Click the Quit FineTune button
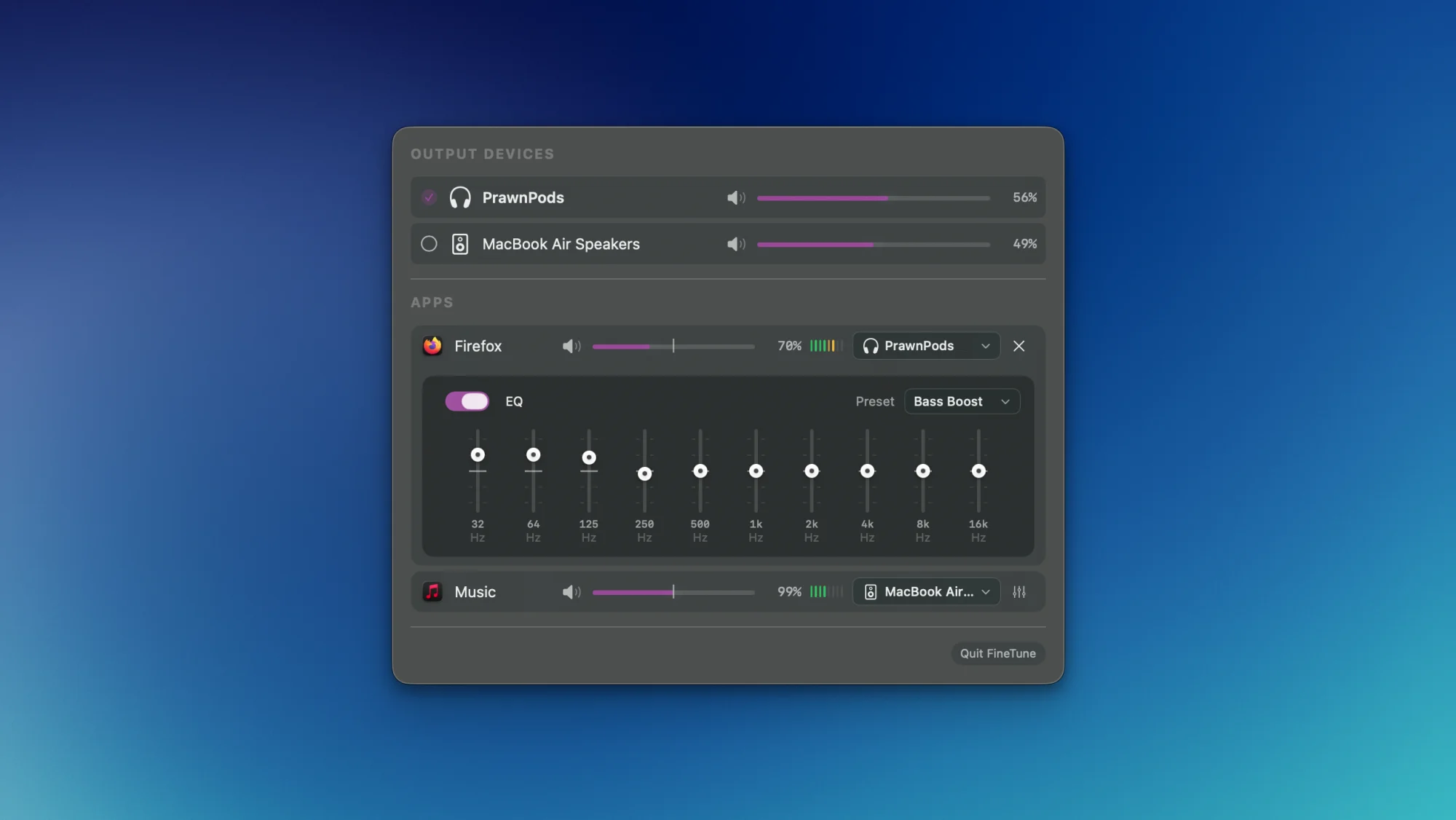 [x=997, y=653]
